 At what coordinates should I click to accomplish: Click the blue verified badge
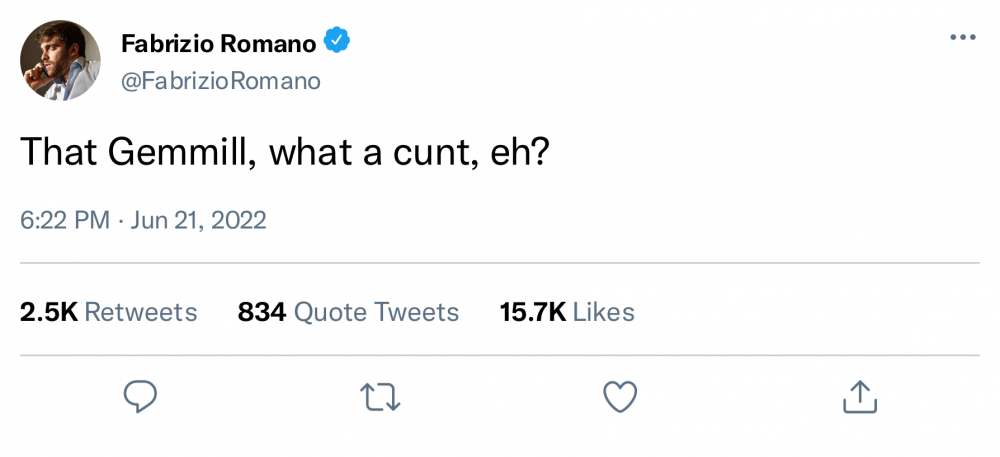tap(337, 41)
